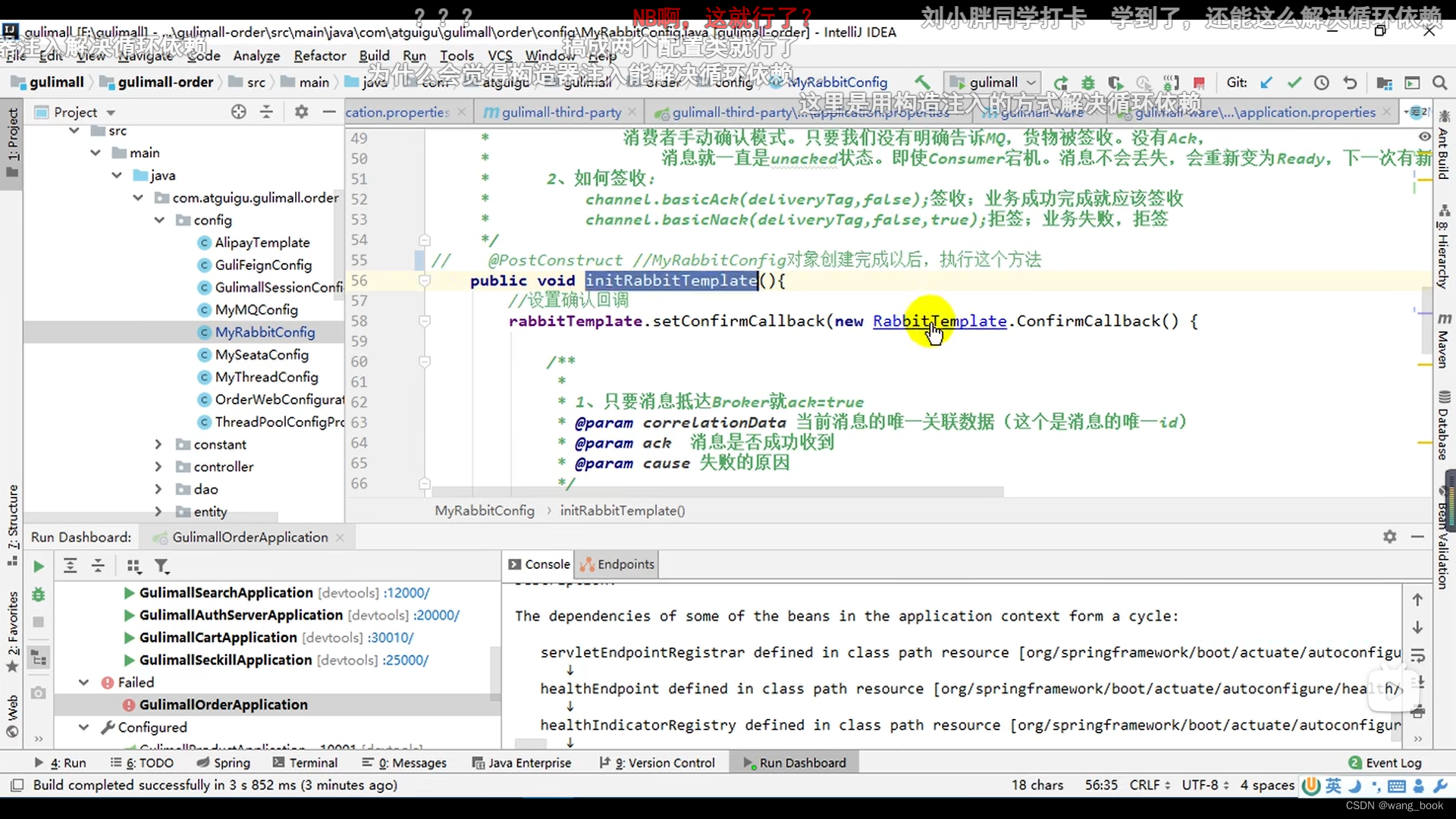Viewport: 1456px width, 819px height.
Task: Open the VCS menu
Action: 500,55
